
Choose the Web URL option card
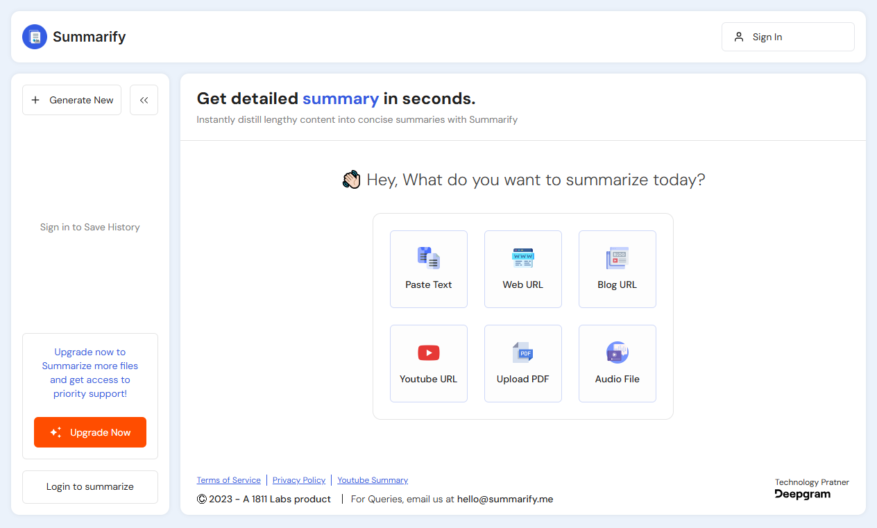click(x=523, y=269)
